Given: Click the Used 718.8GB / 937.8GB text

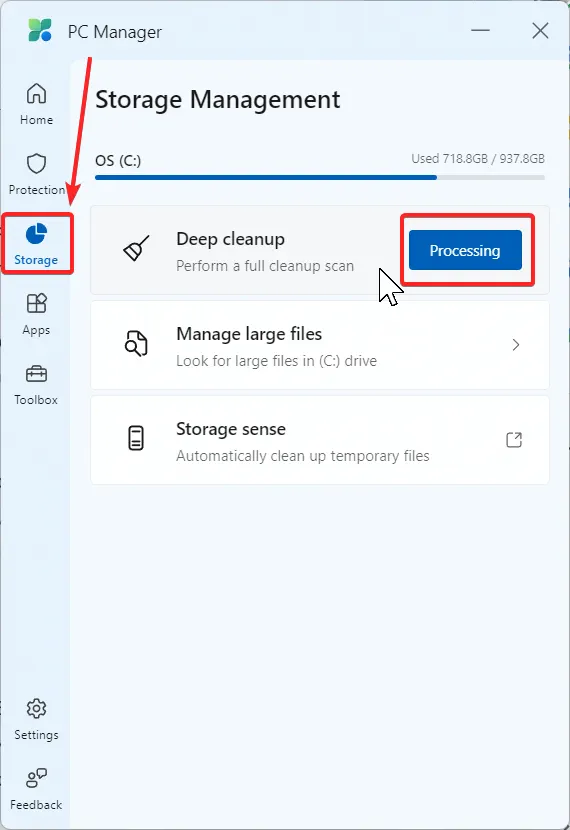Looking at the screenshot, I should pyautogui.click(x=478, y=159).
